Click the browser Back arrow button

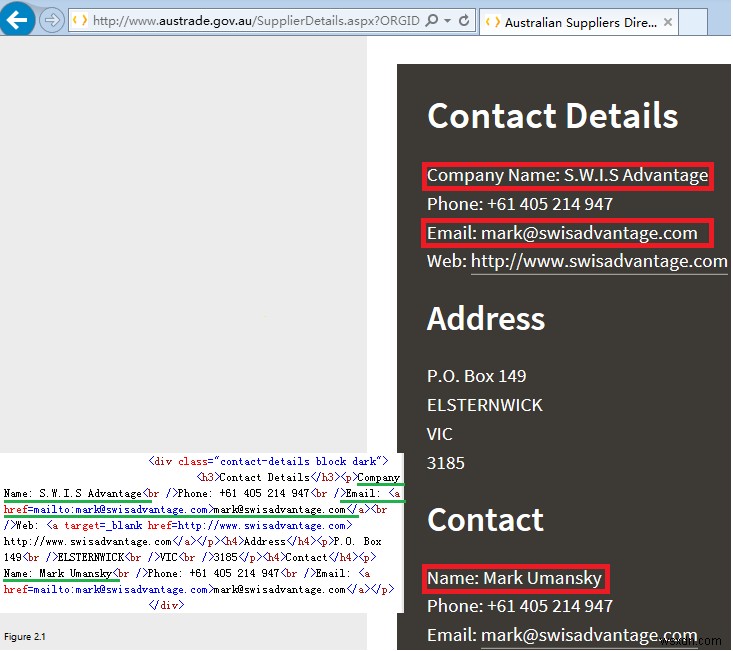point(17,19)
